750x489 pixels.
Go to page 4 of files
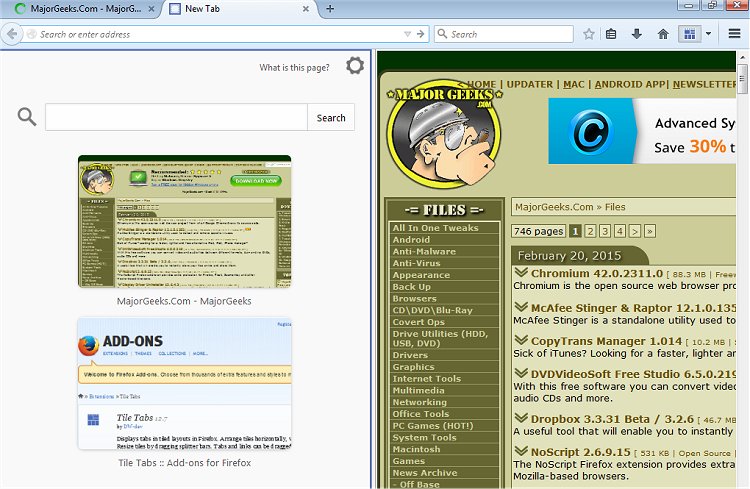pyautogui.click(x=620, y=232)
